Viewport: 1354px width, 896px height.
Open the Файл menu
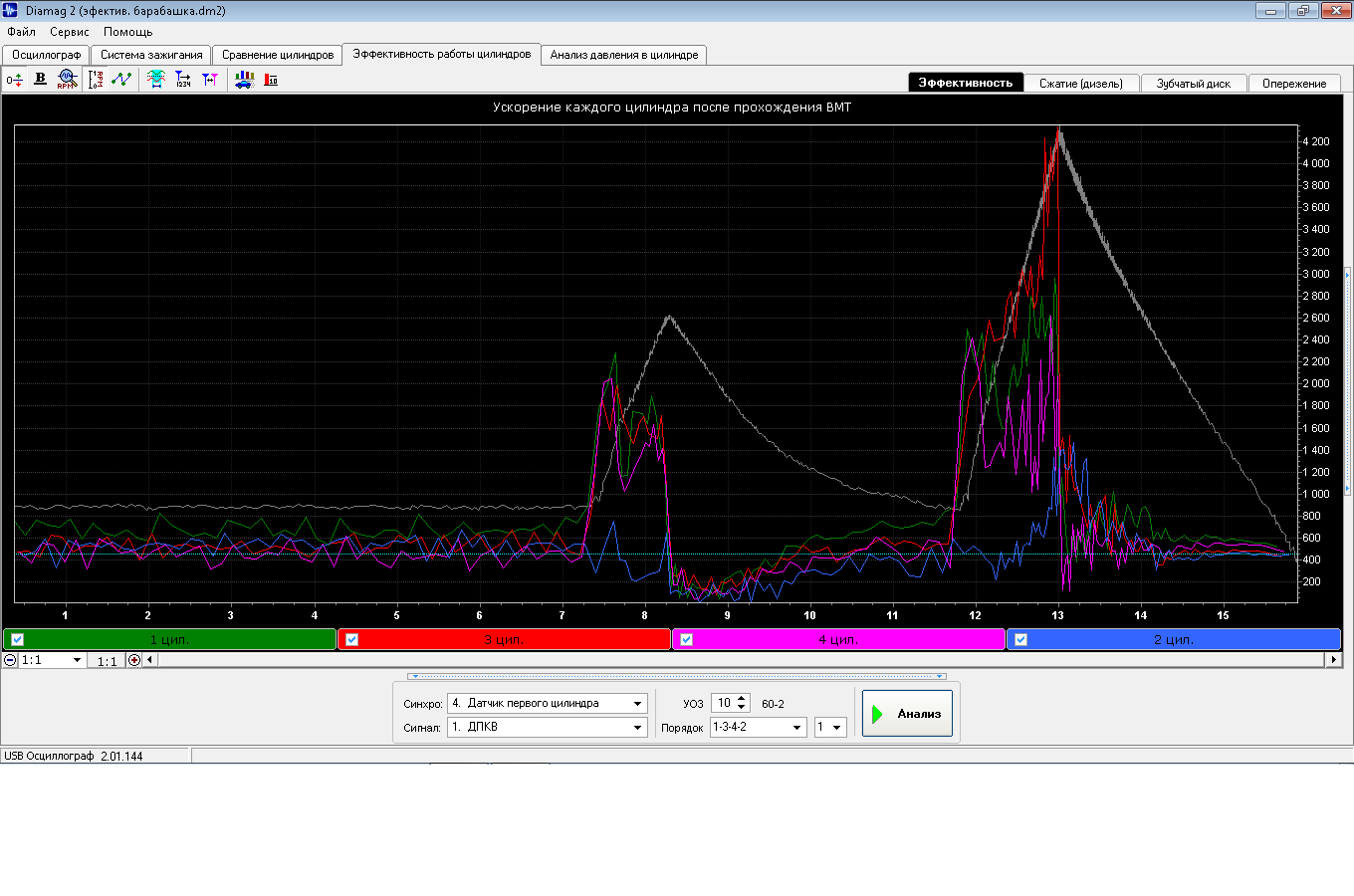coord(21,32)
